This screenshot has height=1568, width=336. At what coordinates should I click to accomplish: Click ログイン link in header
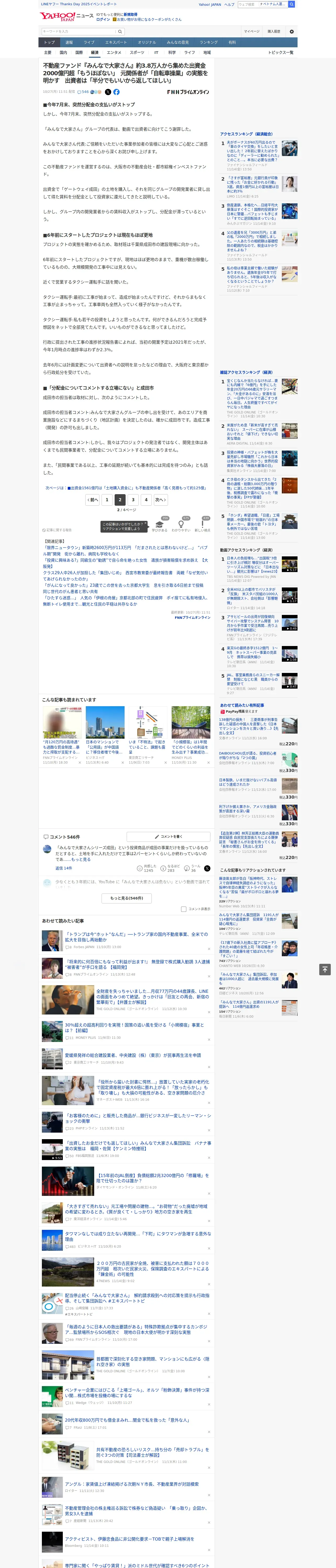point(103,20)
